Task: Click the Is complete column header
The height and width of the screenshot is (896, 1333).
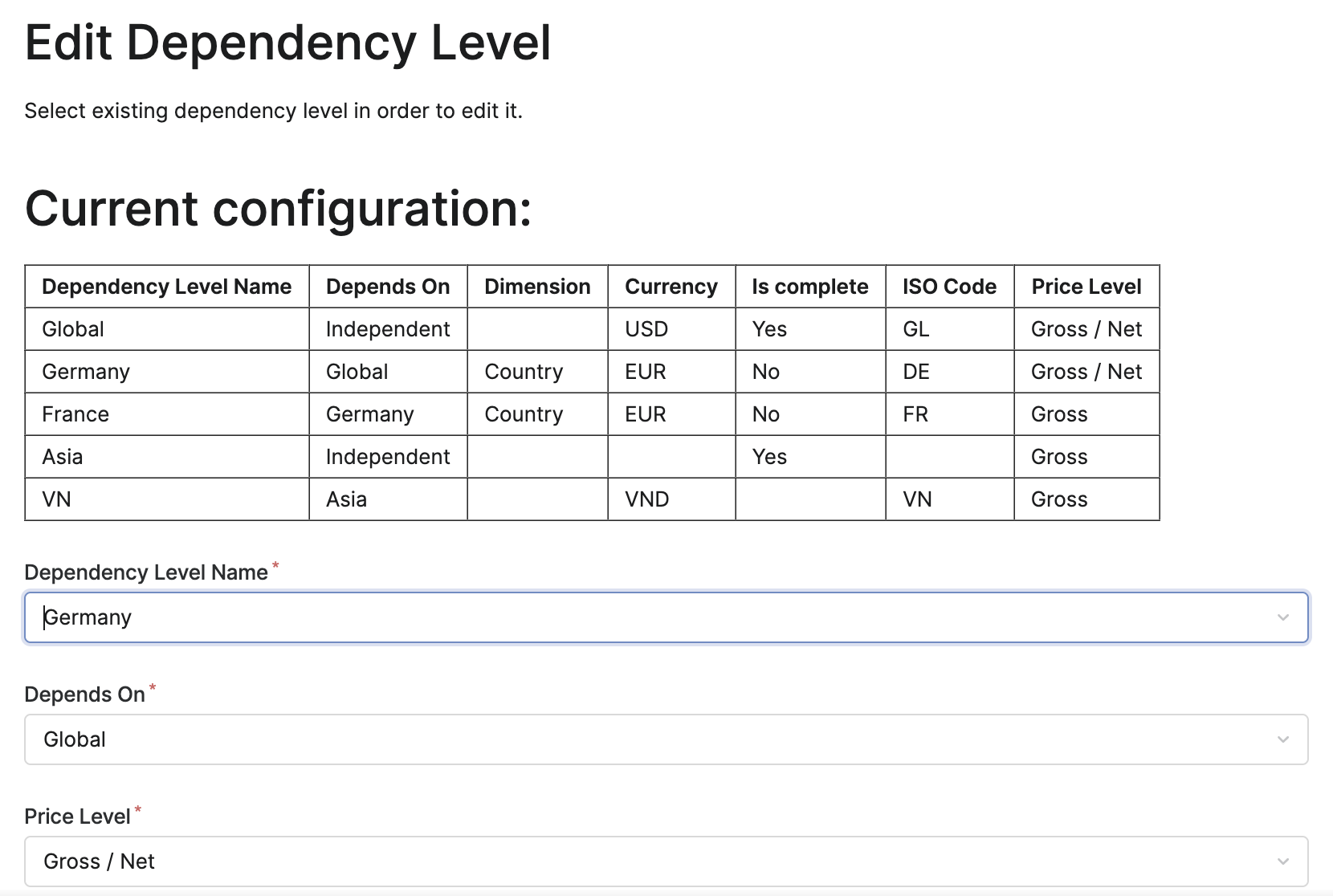Action: 809,286
